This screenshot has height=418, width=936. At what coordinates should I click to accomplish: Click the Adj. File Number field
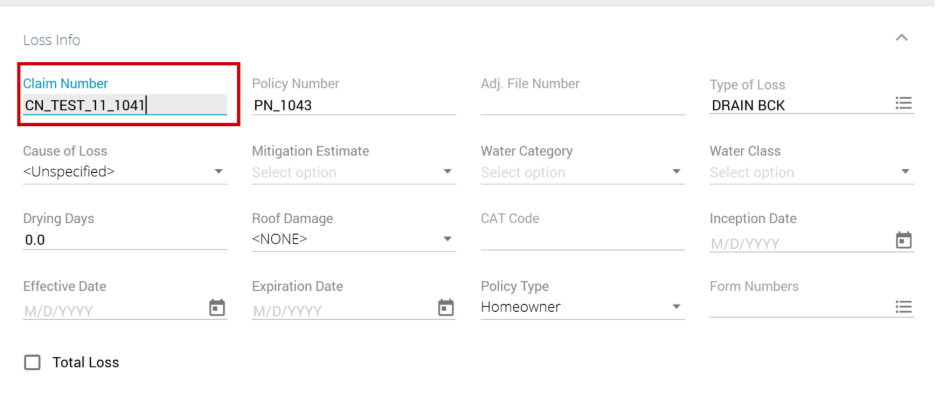click(x=582, y=104)
